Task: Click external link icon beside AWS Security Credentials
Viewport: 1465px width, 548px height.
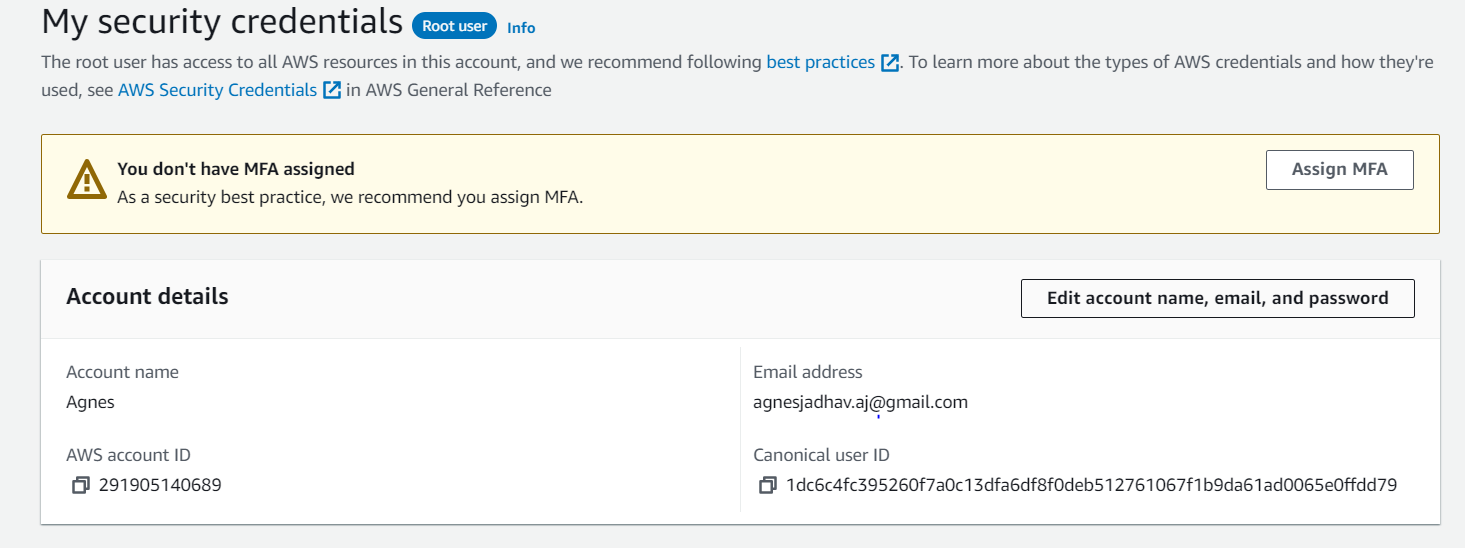Action: click(x=333, y=90)
